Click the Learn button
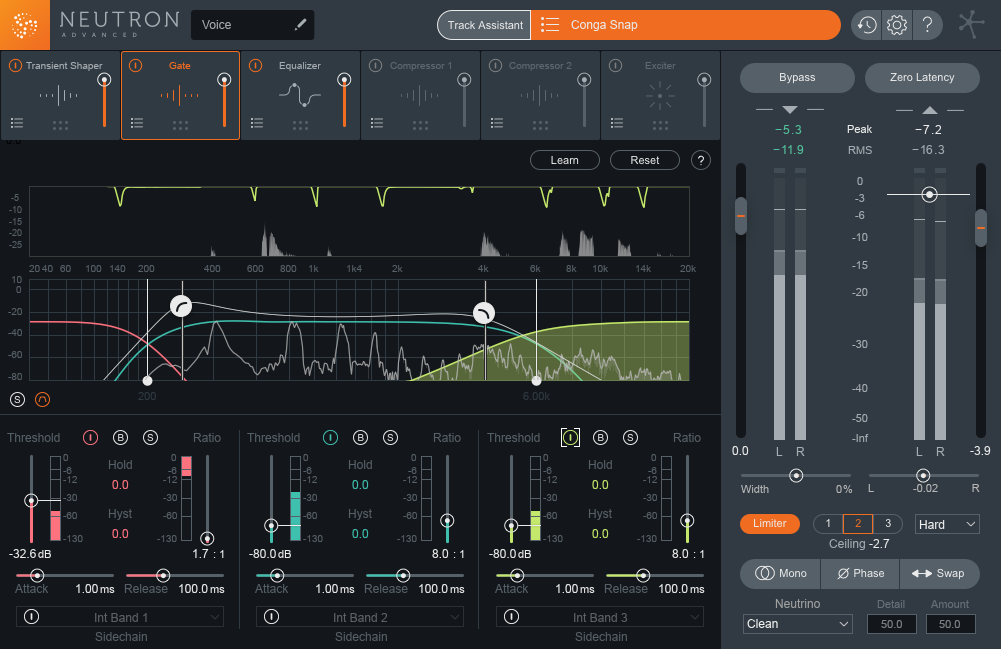 click(564, 160)
